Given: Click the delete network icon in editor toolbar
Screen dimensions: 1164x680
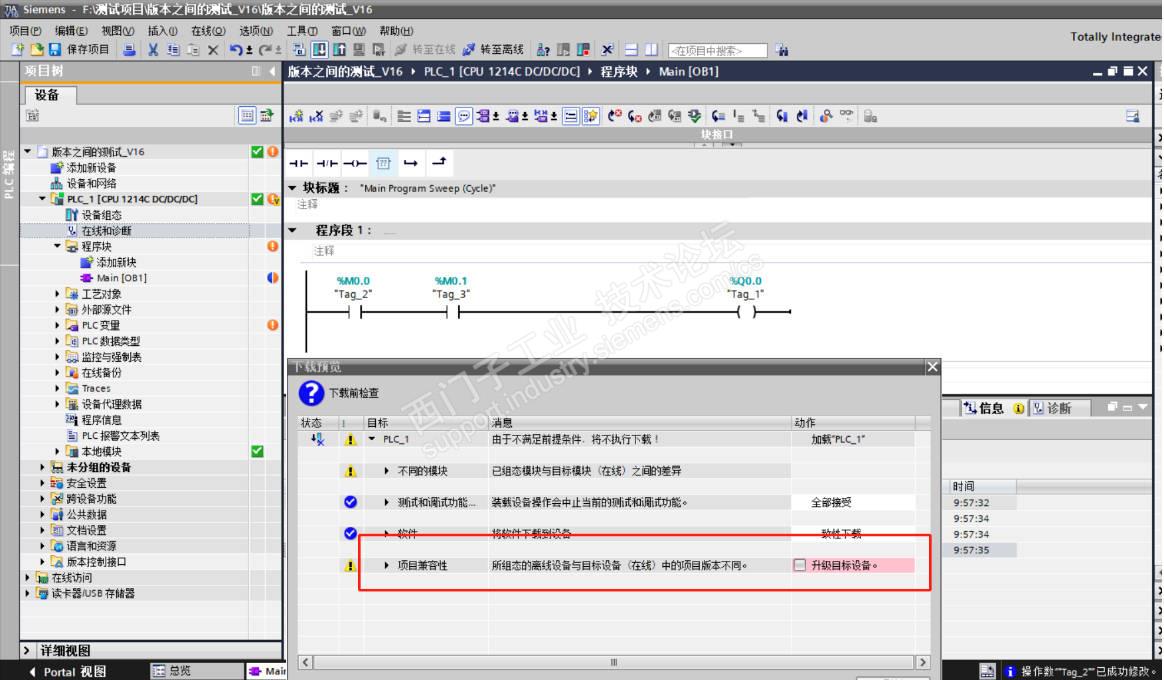Looking at the screenshot, I should click(x=316, y=116).
